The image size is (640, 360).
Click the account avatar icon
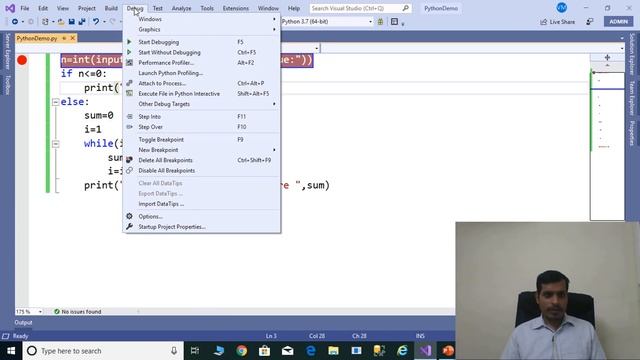pyautogui.click(x=562, y=8)
